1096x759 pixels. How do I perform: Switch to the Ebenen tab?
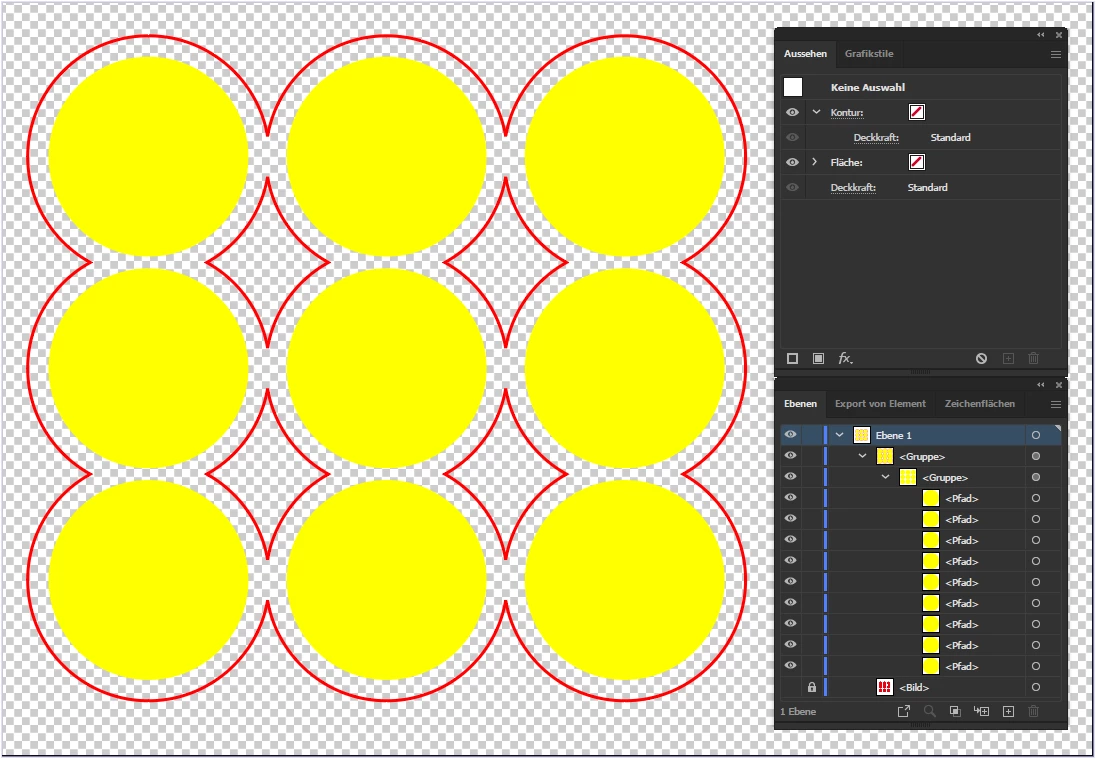pos(800,404)
